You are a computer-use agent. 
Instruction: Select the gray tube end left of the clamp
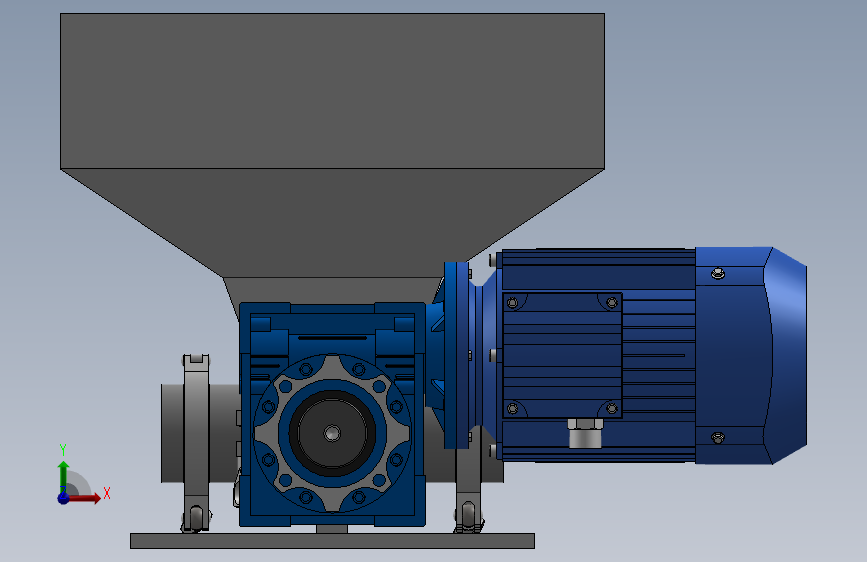(173, 433)
